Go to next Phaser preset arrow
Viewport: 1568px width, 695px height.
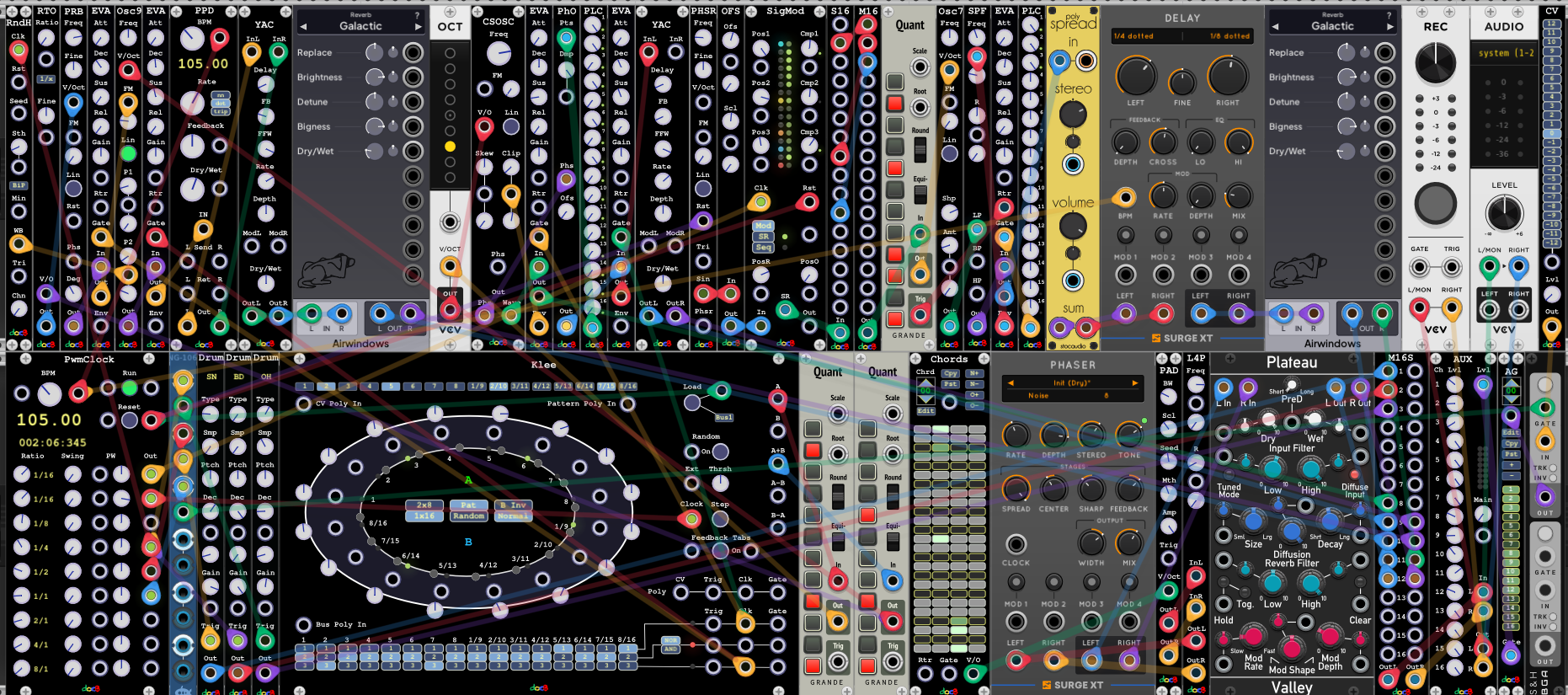point(1134,383)
